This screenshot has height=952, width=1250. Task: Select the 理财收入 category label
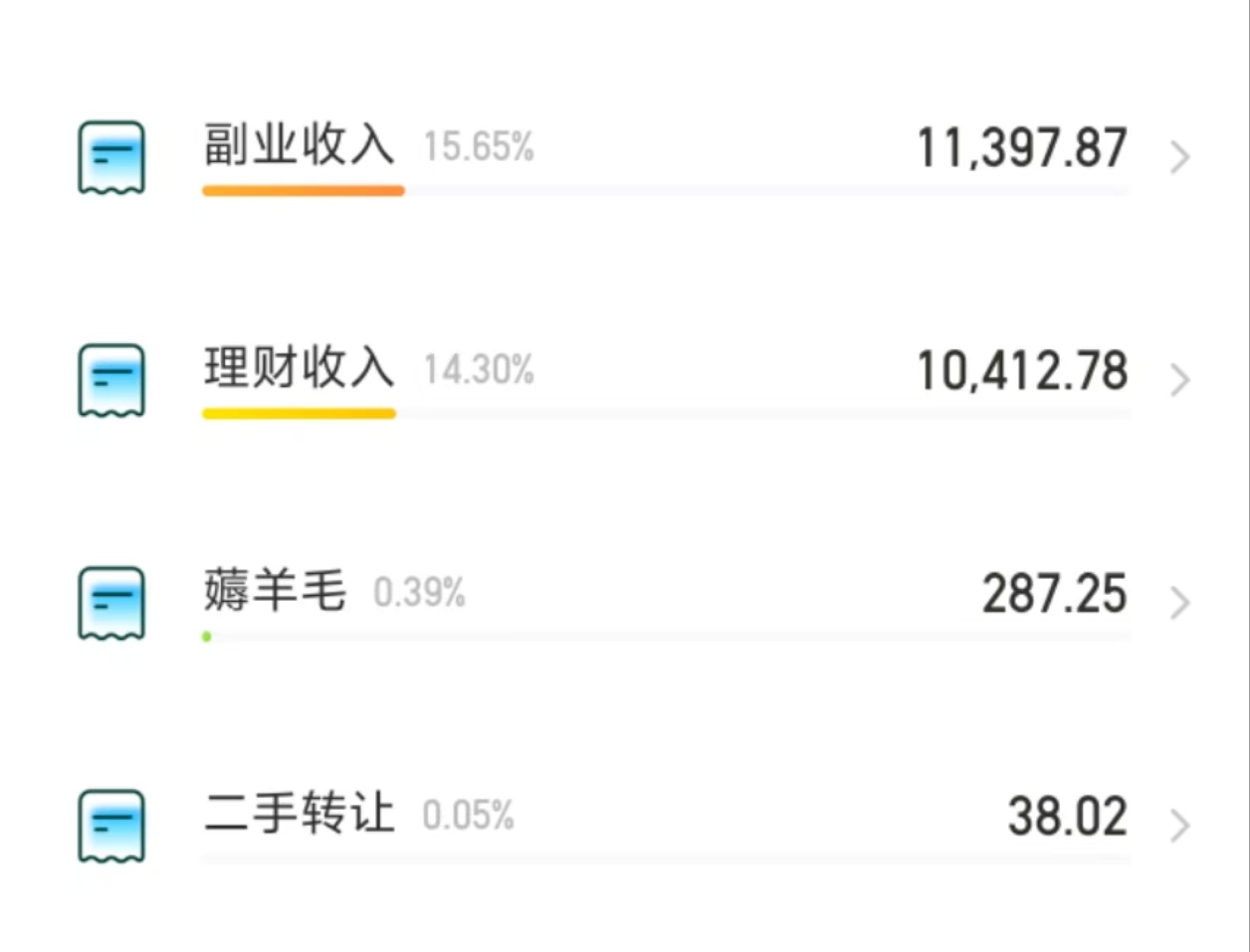299,368
